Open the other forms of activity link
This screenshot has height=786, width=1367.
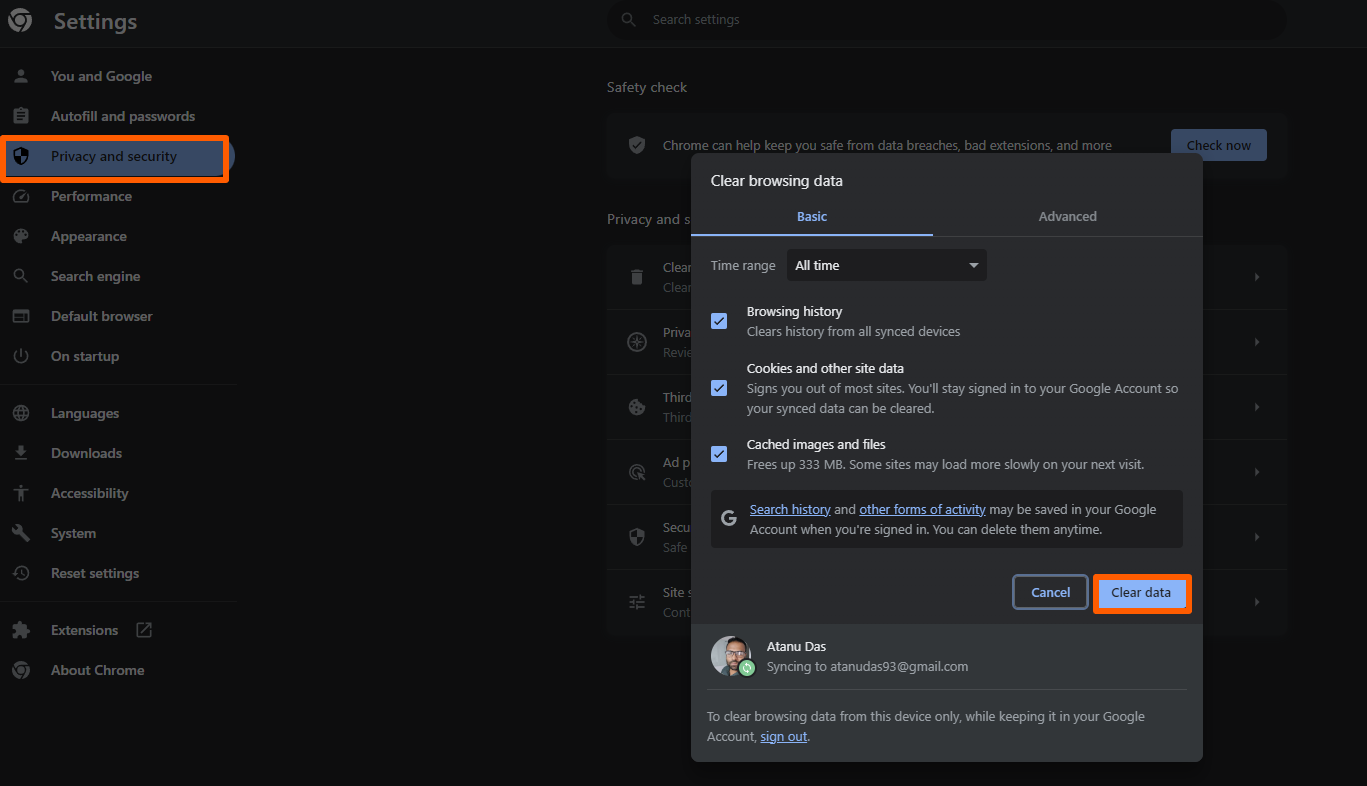[922, 509]
